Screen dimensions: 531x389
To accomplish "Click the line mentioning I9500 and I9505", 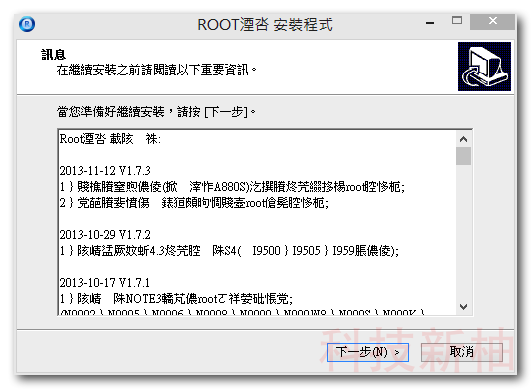I will point(229,251).
